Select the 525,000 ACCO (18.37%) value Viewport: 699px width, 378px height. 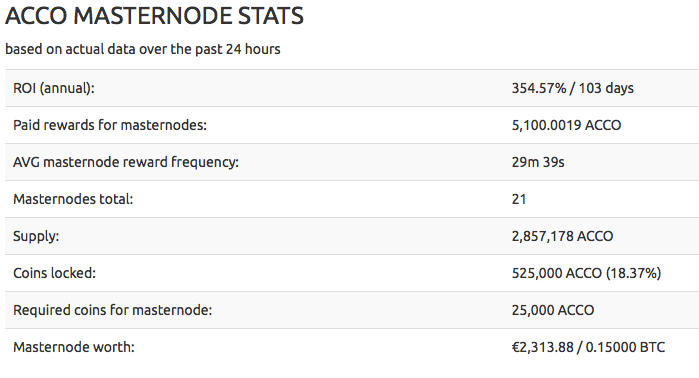[586, 273]
